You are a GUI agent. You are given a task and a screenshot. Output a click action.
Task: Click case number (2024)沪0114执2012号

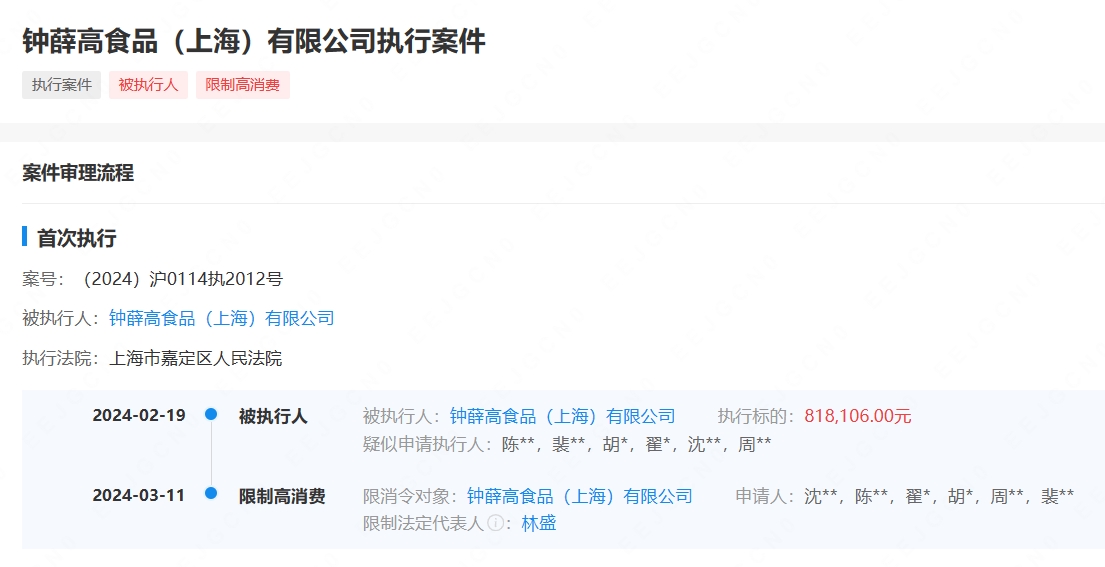(182, 279)
